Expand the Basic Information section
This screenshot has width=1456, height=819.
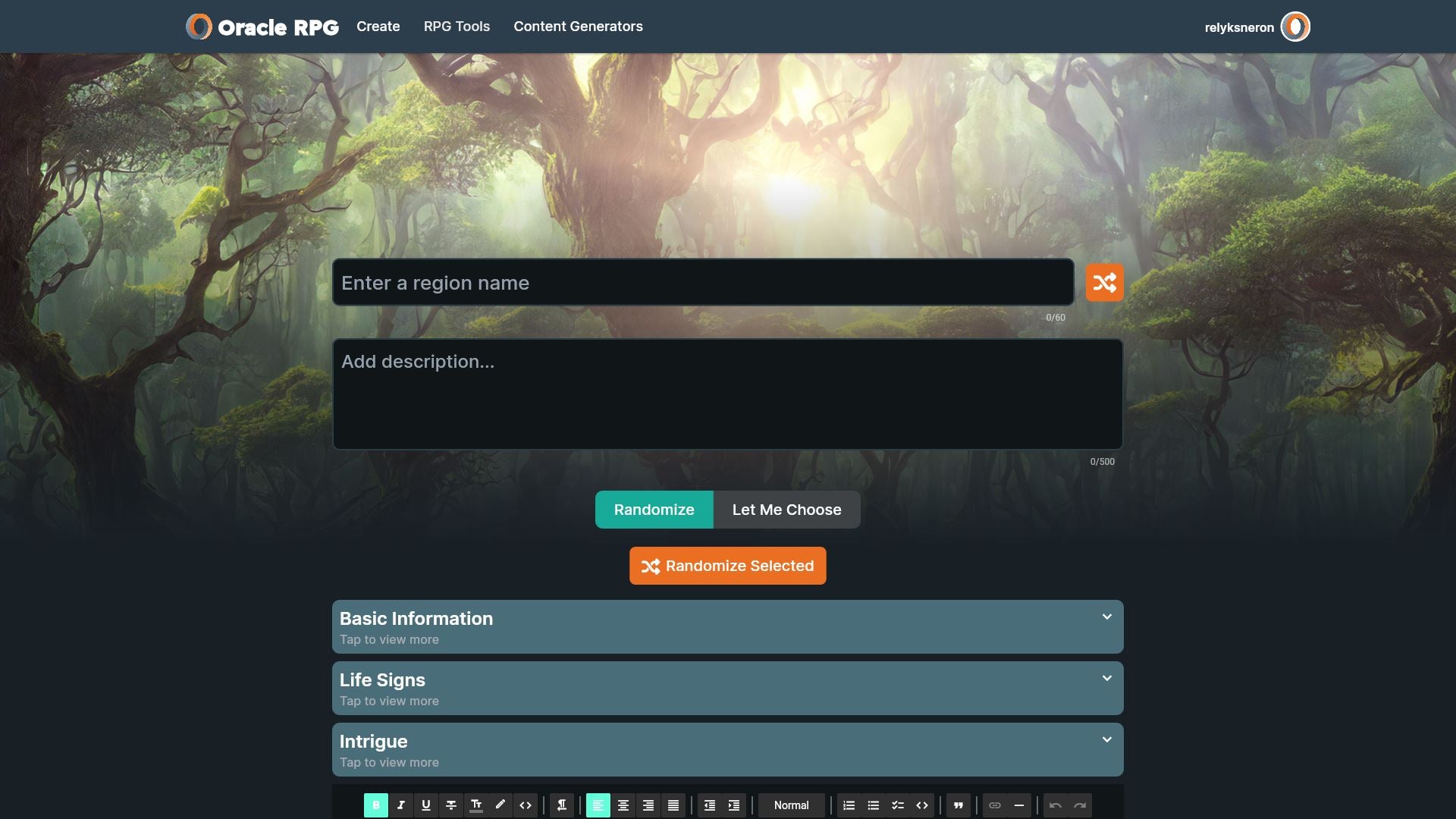coord(727,627)
